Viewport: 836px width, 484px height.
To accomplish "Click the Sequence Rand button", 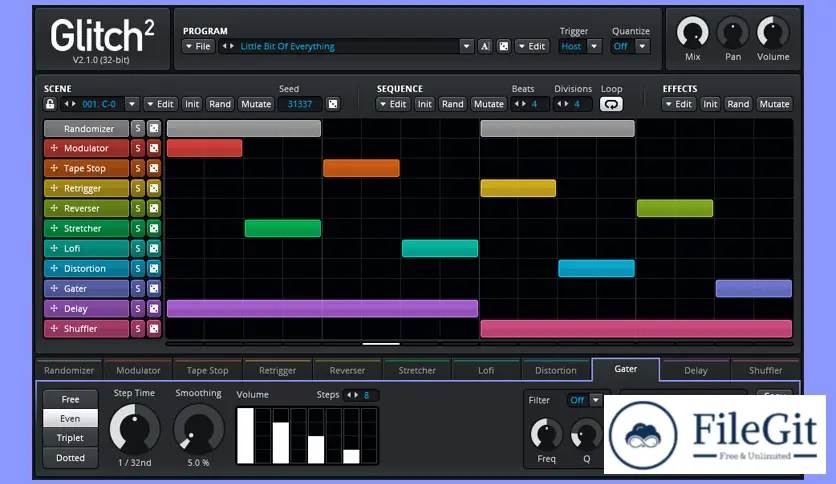I will 453,104.
